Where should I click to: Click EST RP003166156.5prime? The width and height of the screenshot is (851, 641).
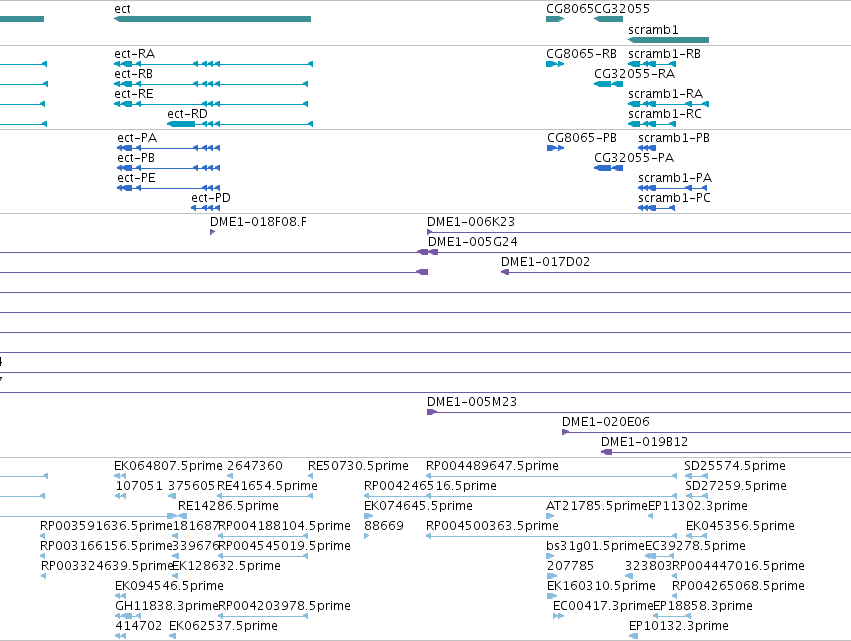(106, 547)
